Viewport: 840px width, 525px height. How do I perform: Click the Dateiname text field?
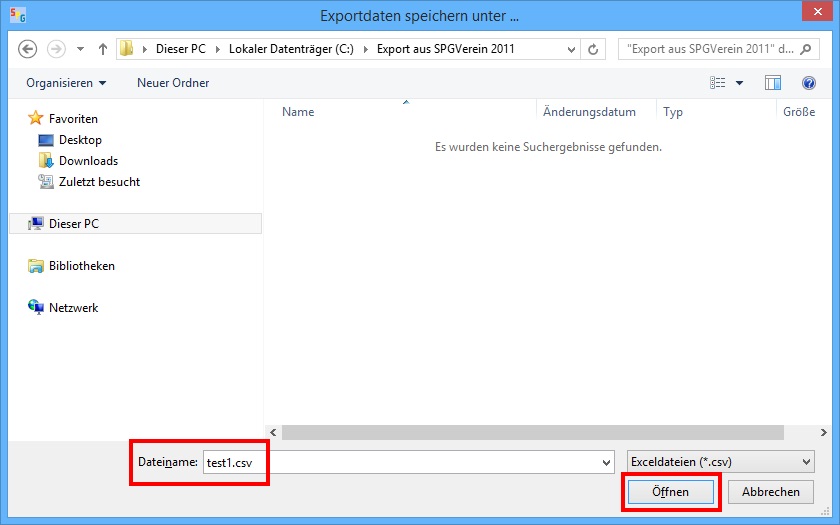[400, 462]
